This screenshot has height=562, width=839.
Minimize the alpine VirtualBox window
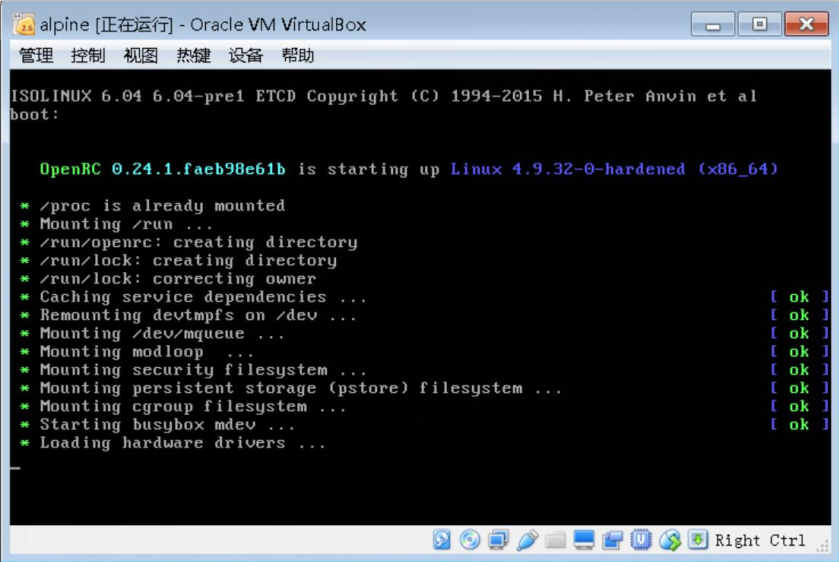point(713,25)
